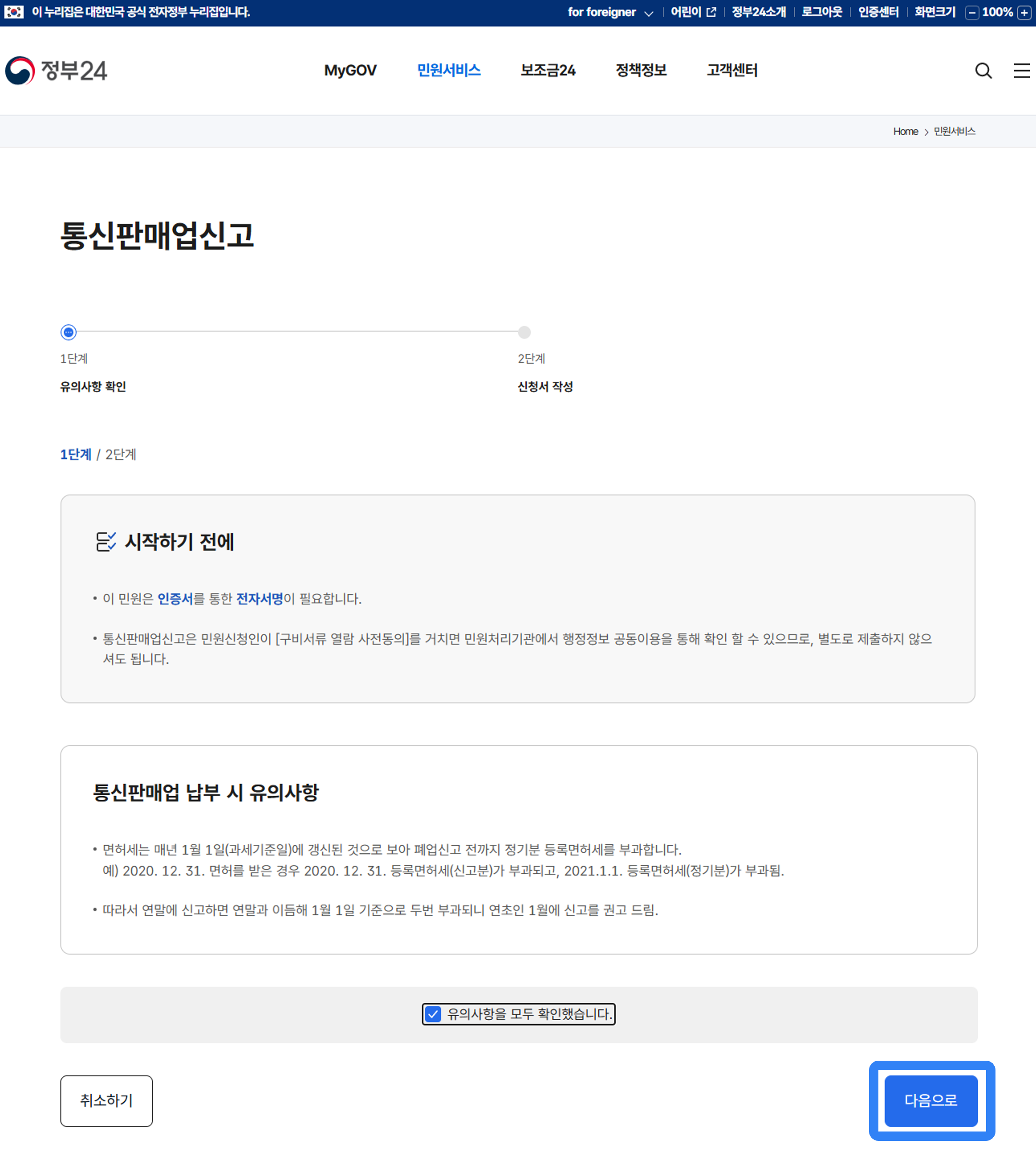The height and width of the screenshot is (1160, 1036).
Task: Click the zoom in plus icon
Action: pyautogui.click(x=1024, y=12)
